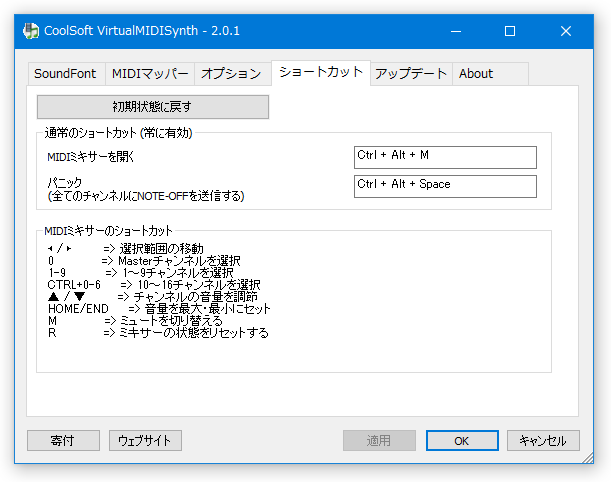Click the HOME/END 音量を最大・最小にセット line
This screenshot has height=482, width=611.
point(159,309)
